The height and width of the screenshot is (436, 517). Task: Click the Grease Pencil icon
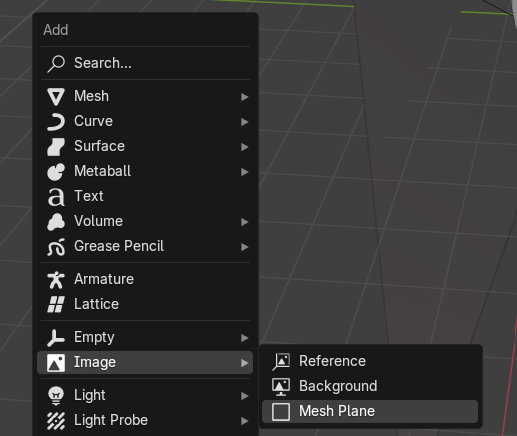[x=56, y=246]
